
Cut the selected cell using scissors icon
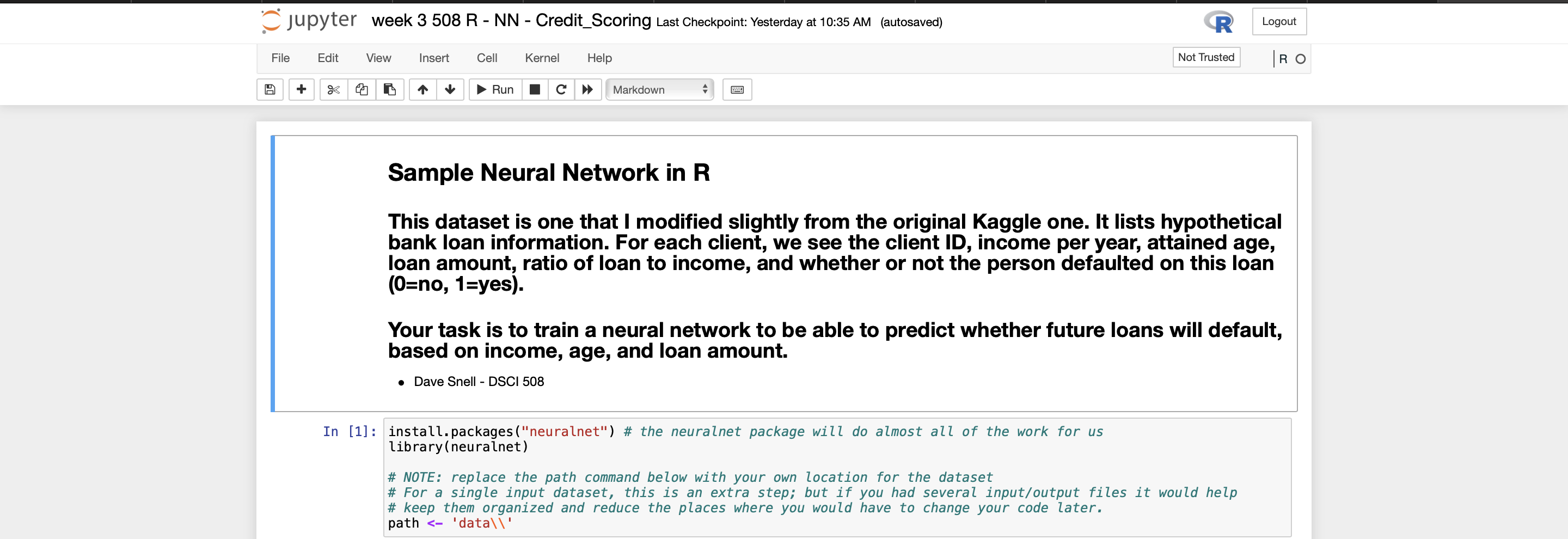[333, 89]
